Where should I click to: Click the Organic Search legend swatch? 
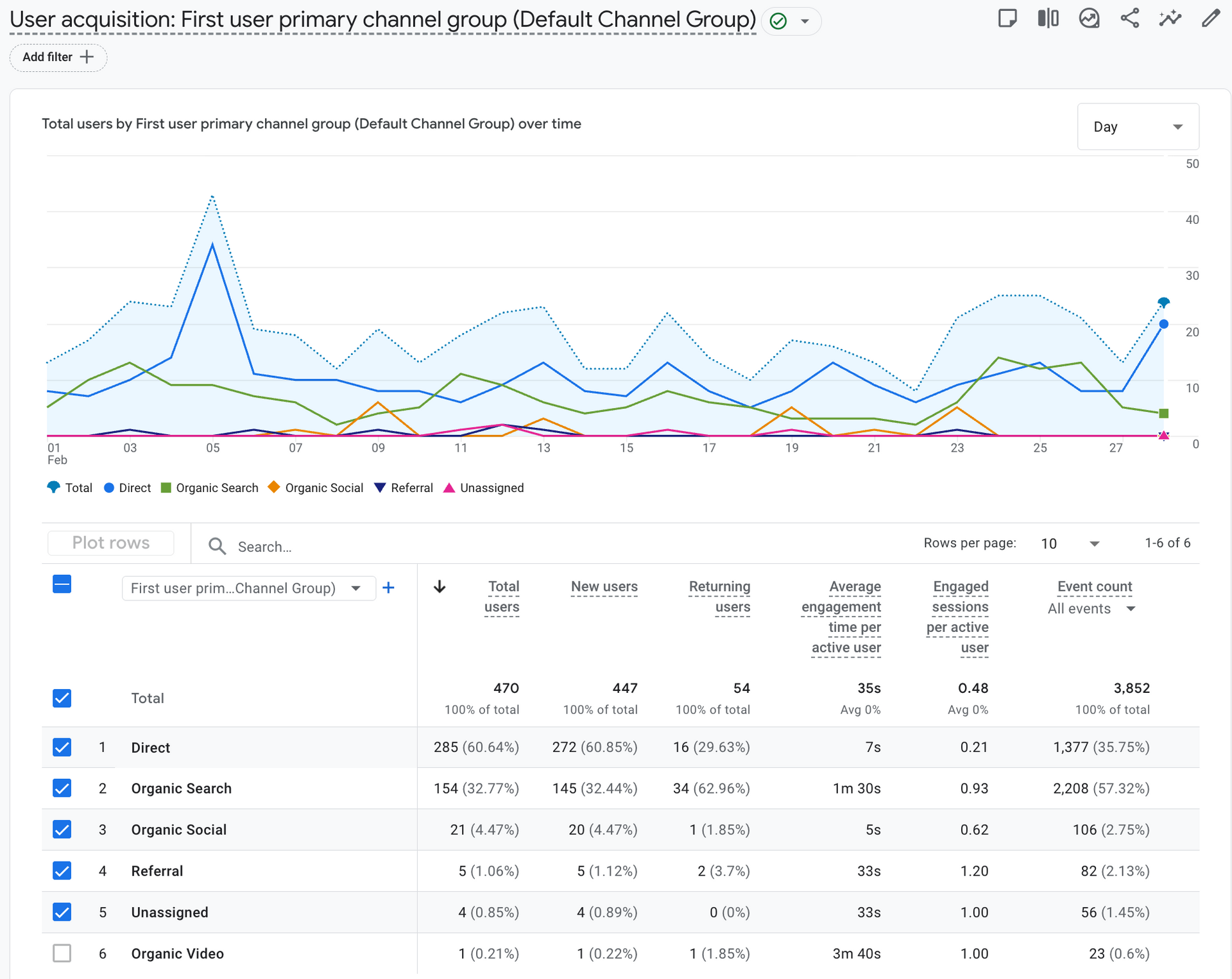tap(166, 488)
